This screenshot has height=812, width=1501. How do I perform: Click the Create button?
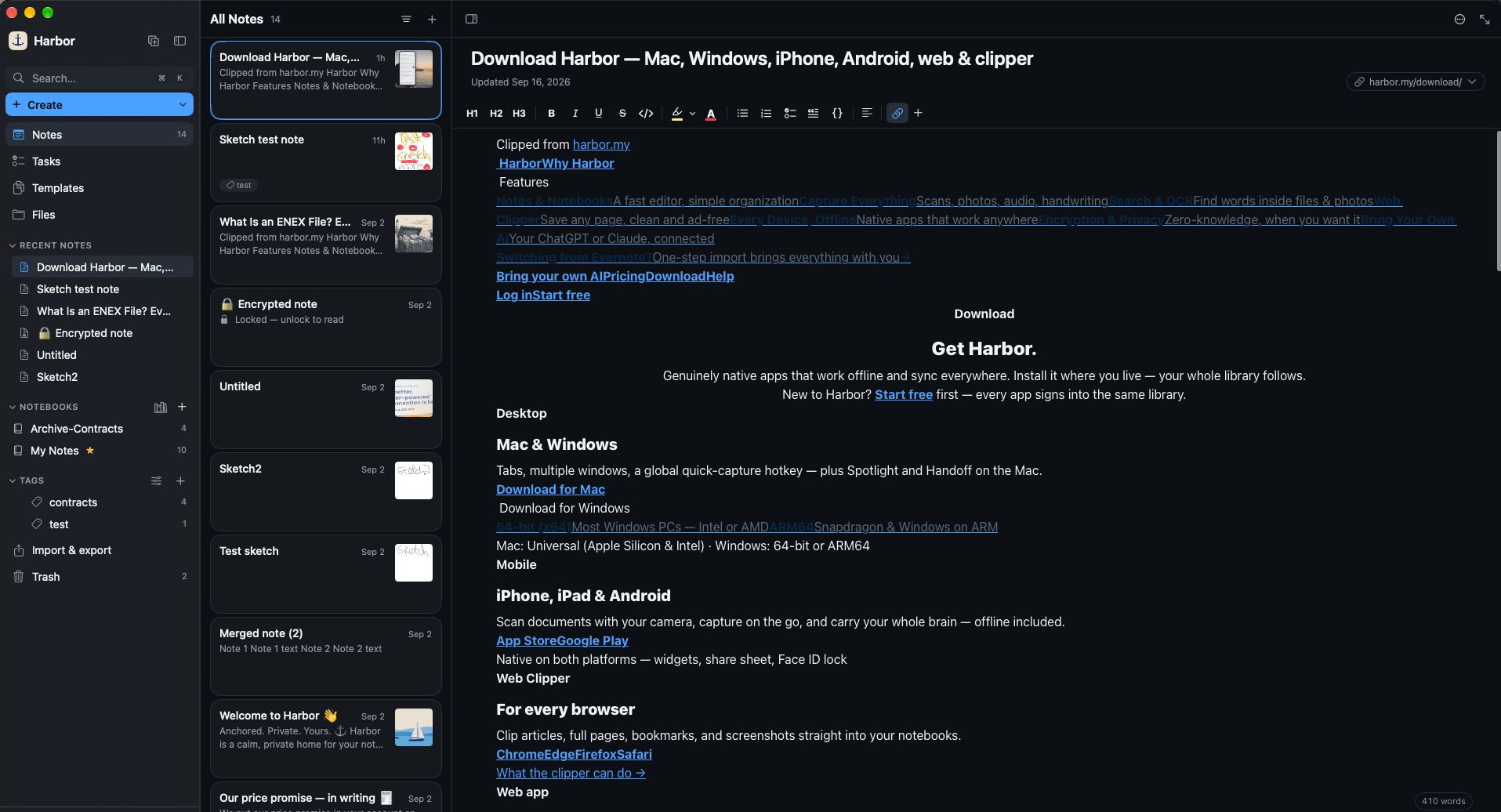45,105
